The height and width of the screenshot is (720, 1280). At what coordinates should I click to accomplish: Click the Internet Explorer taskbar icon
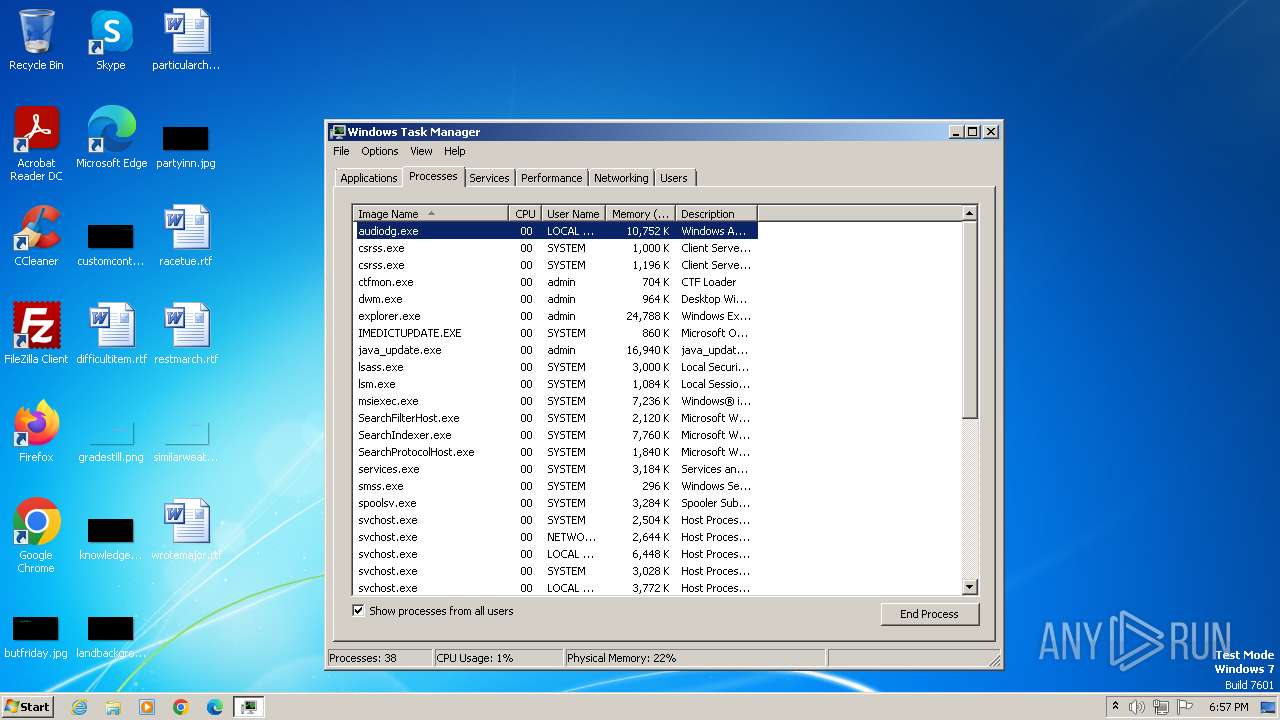79,707
